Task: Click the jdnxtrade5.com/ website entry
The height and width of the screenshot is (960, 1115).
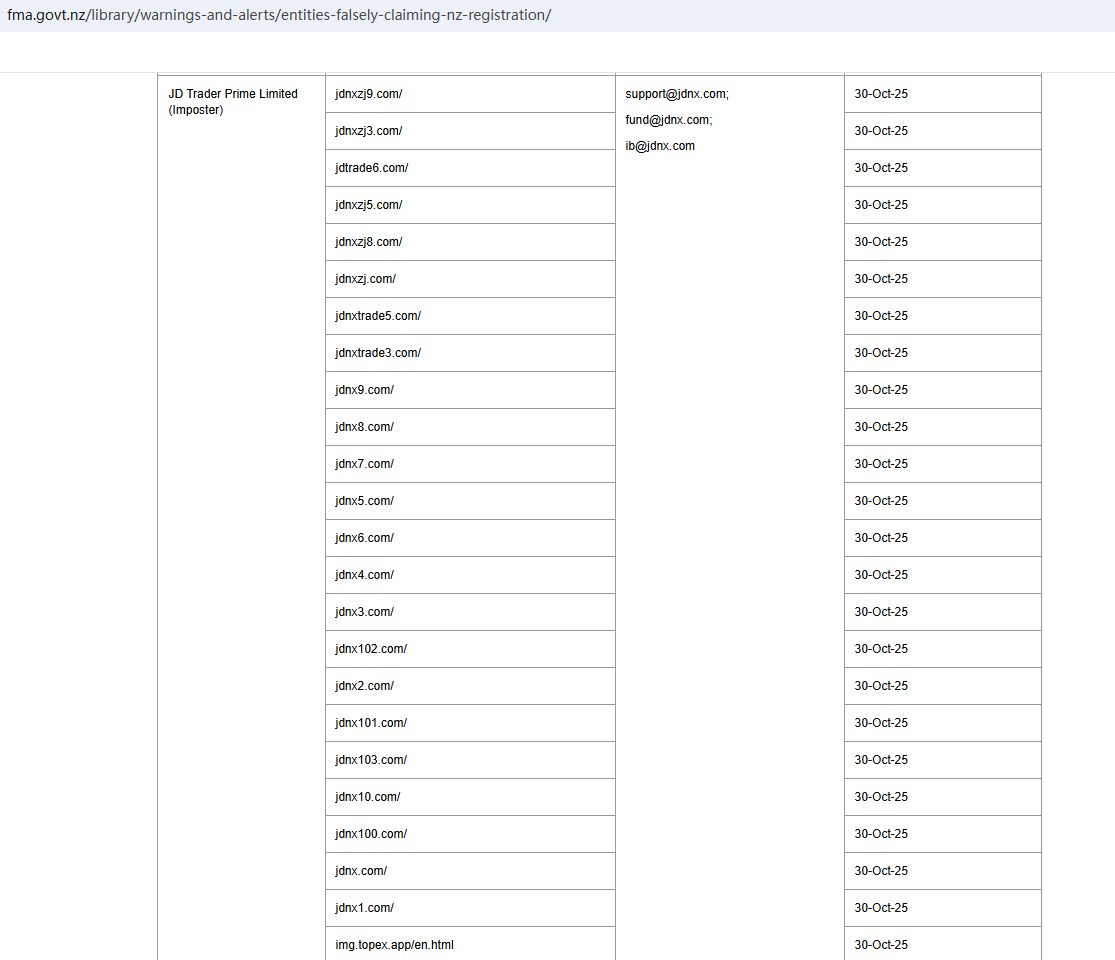Action: (x=378, y=316)
